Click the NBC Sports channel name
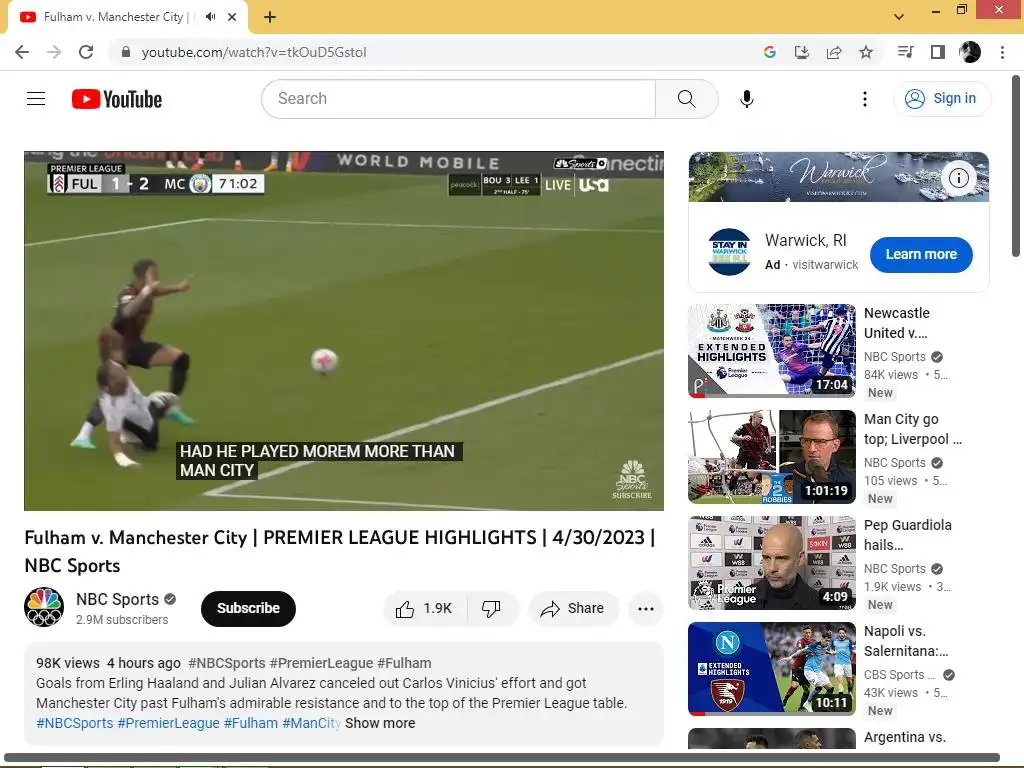Screen dimensions: 1024x768 coord(118,600)
